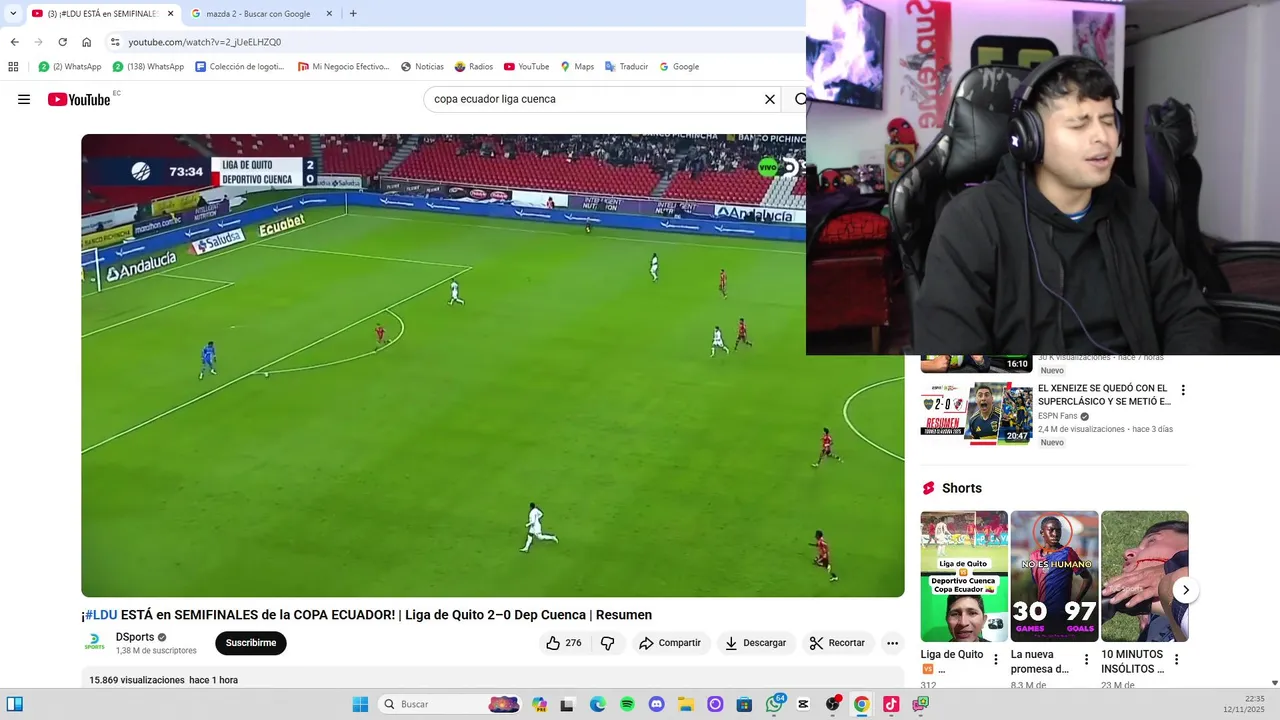This screenshot has height=720, width=1280.
Task: Open Microsoft Edge from the taskbar
Action: [x=597, y=704]
